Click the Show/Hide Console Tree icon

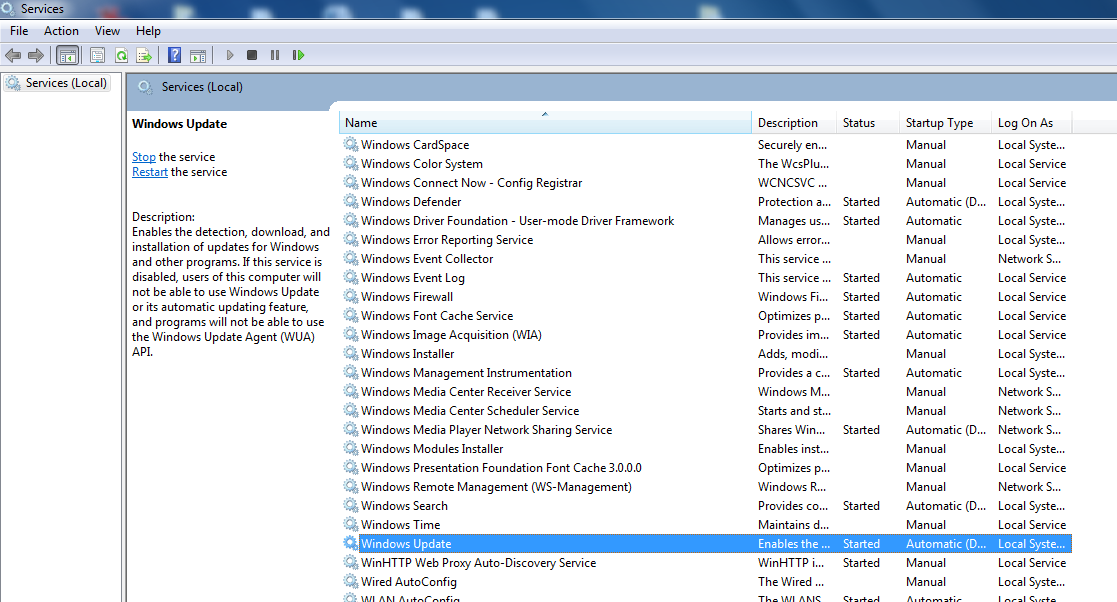(68, 55)
